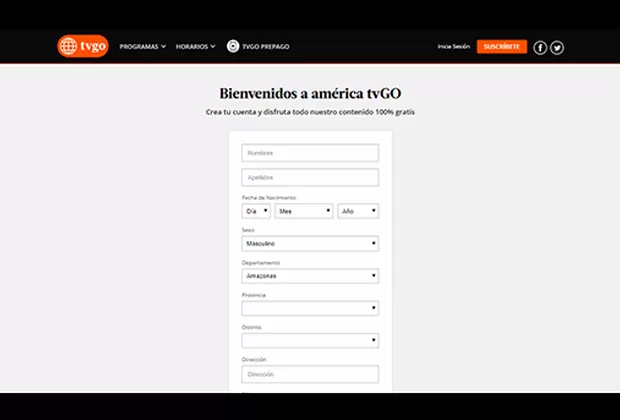Click the Suscríbete button

[x=502, y=46]
